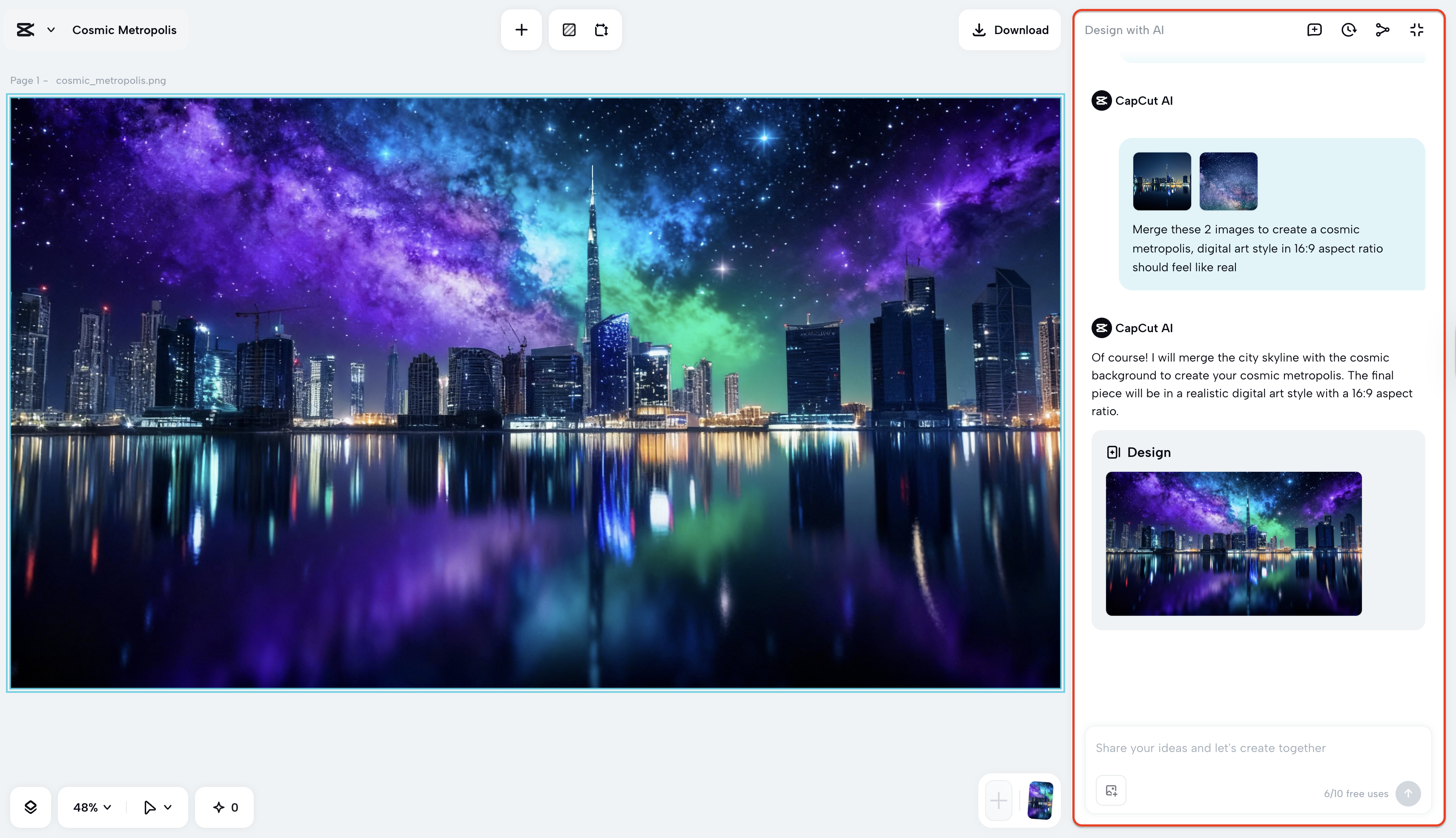Screen dimensions: 1456x838
Task: Click the CapCut logo menu
Action: pyautogui.click(x=25, y=29)
